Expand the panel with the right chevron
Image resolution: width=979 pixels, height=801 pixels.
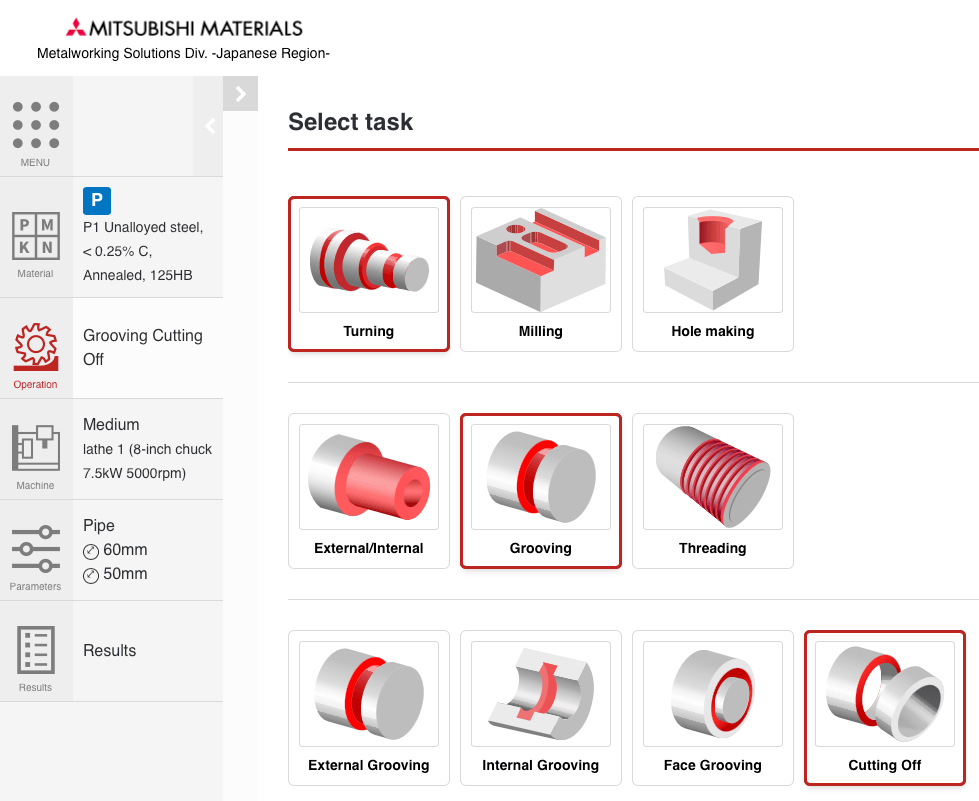coord(240,94)
